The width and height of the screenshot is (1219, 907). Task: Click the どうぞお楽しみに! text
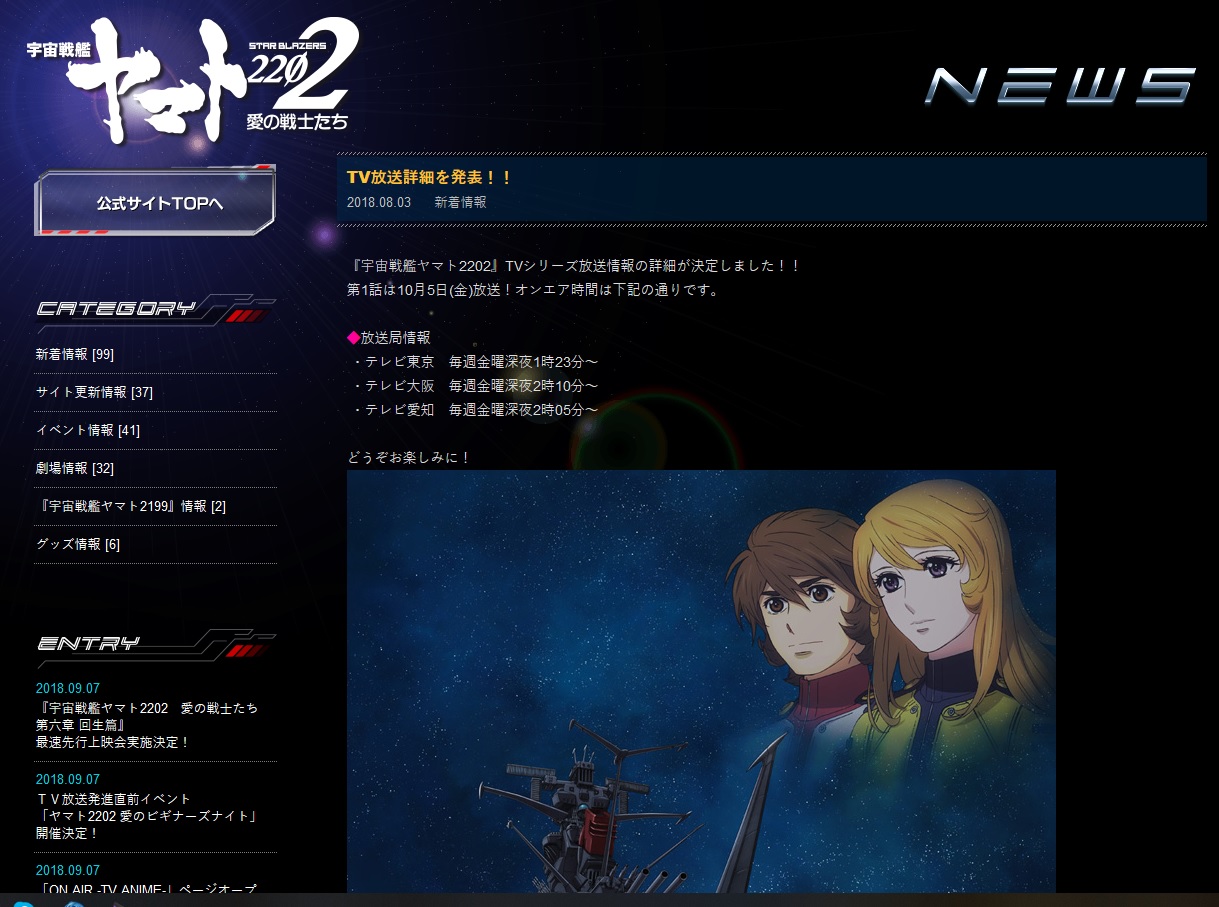pos(409,458)
